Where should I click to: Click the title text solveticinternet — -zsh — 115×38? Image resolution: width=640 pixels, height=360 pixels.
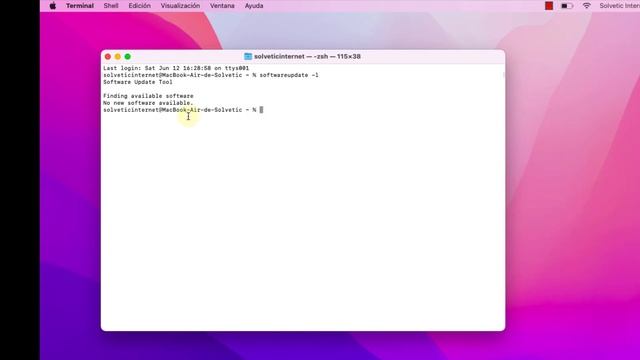coord(307,56)
